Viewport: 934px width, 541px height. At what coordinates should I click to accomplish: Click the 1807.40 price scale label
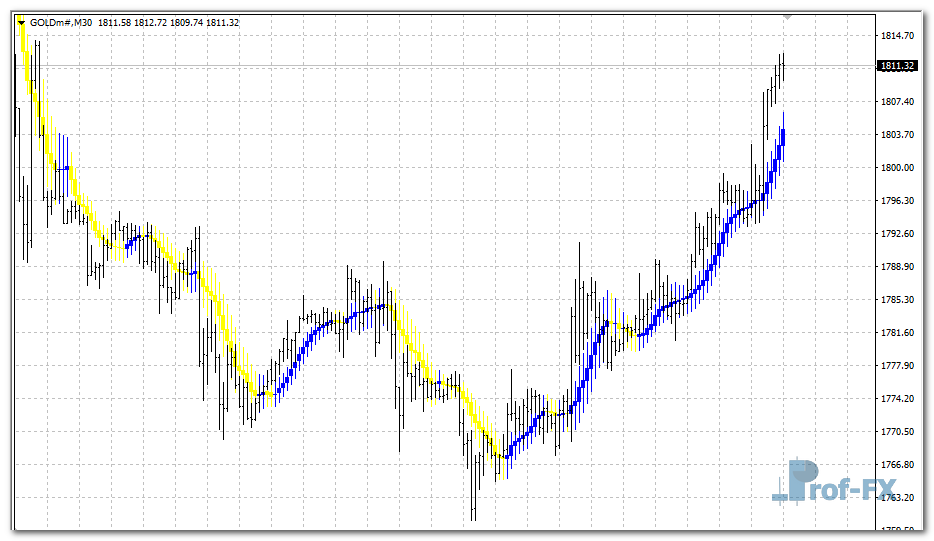click(896, 102)
